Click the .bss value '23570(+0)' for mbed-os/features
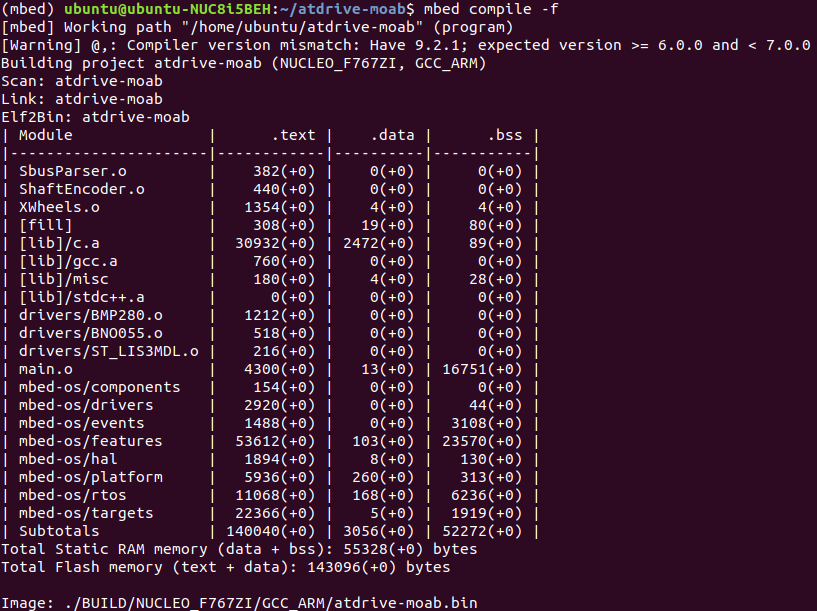817x611 pixels. (482, 441)
